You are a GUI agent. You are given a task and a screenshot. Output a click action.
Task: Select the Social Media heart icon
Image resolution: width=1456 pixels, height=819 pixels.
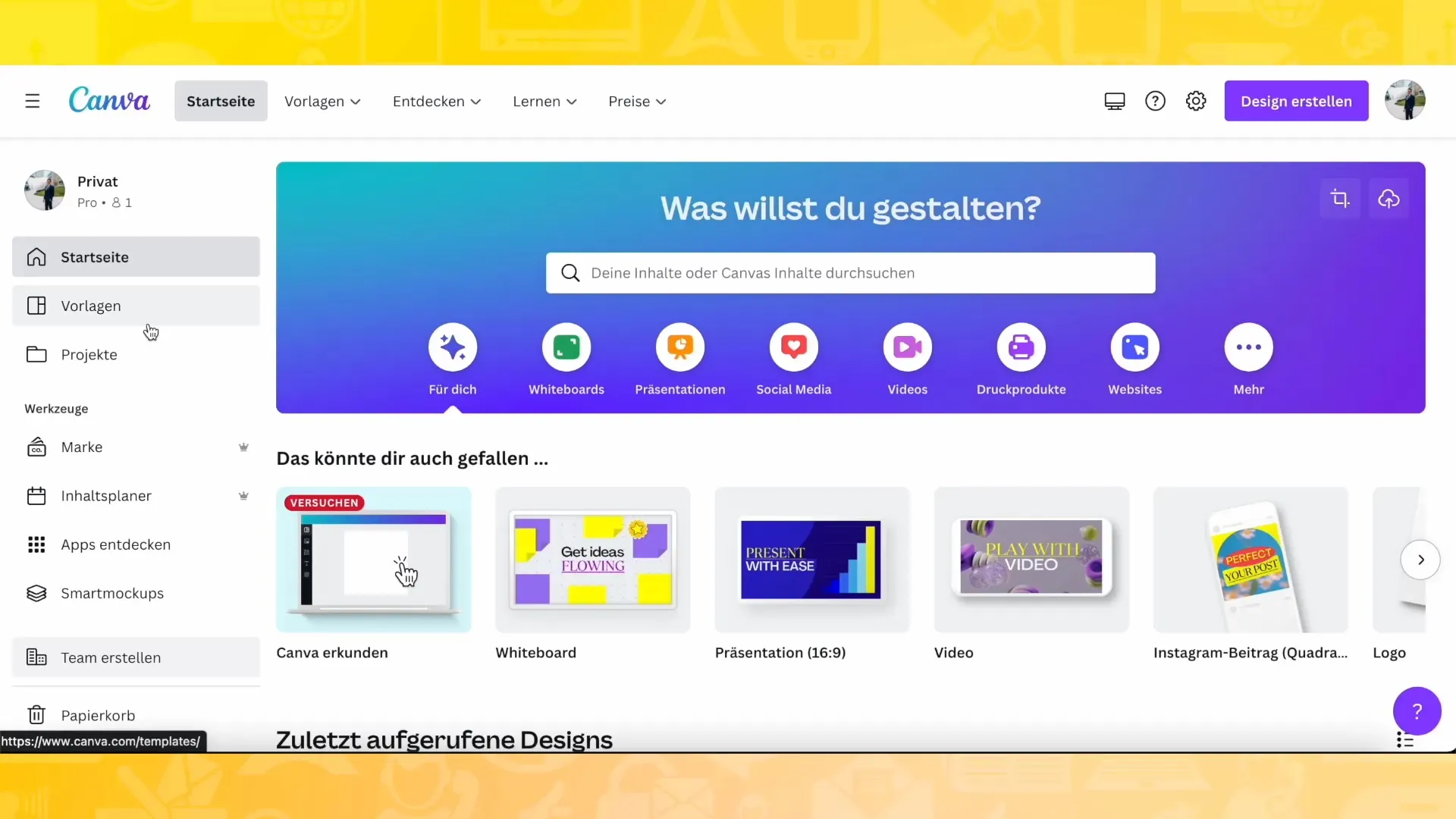pos(794,347)
